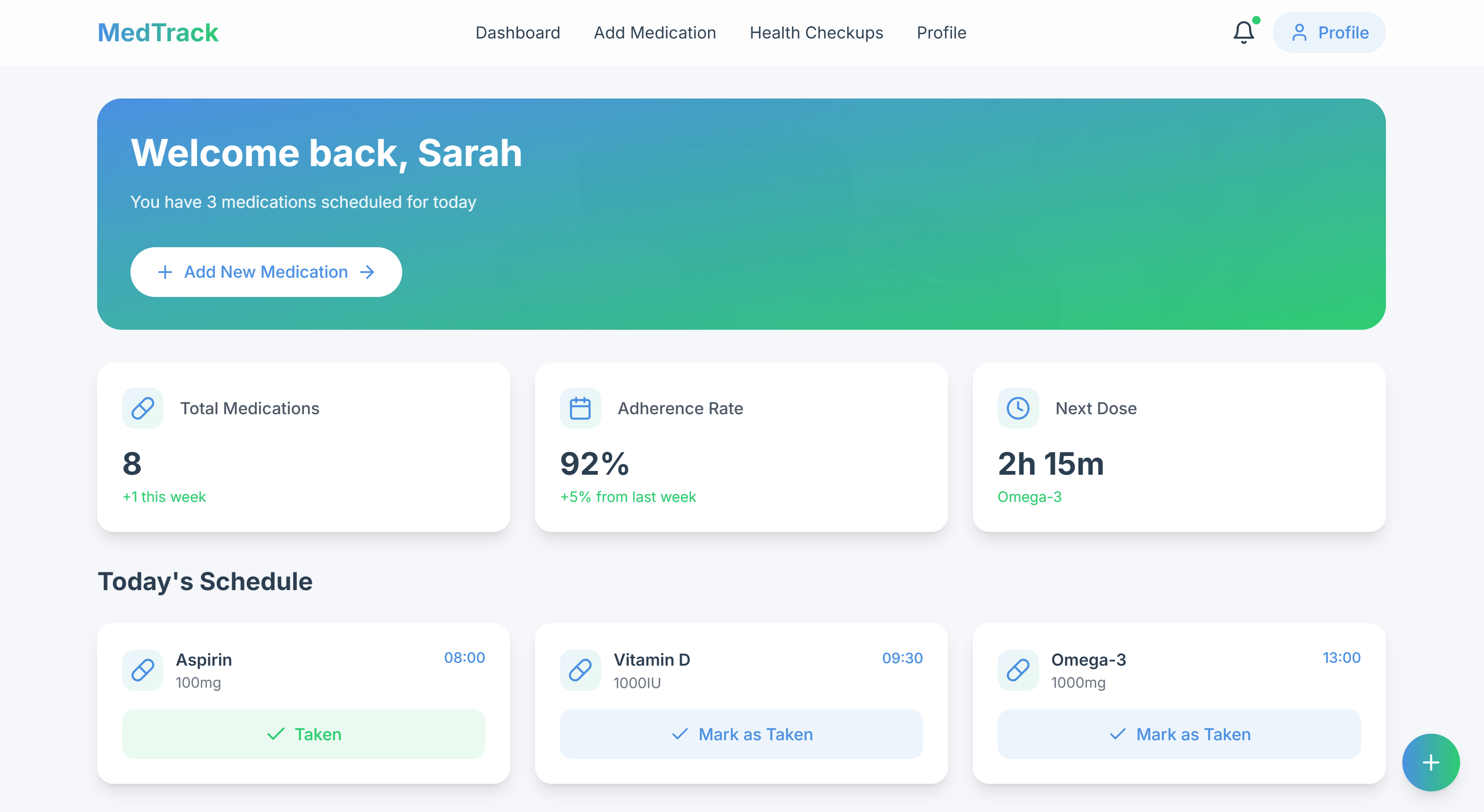Switch to Health Checkups page

pos(816,32)
